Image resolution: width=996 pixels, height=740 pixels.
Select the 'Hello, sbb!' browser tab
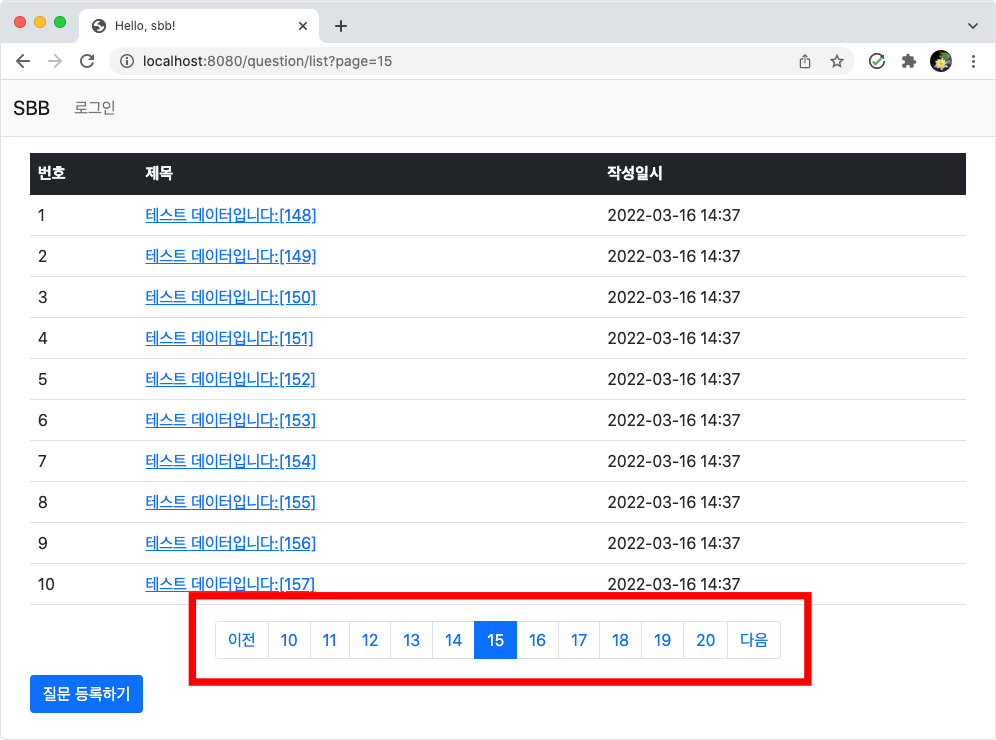coord(199,26)
